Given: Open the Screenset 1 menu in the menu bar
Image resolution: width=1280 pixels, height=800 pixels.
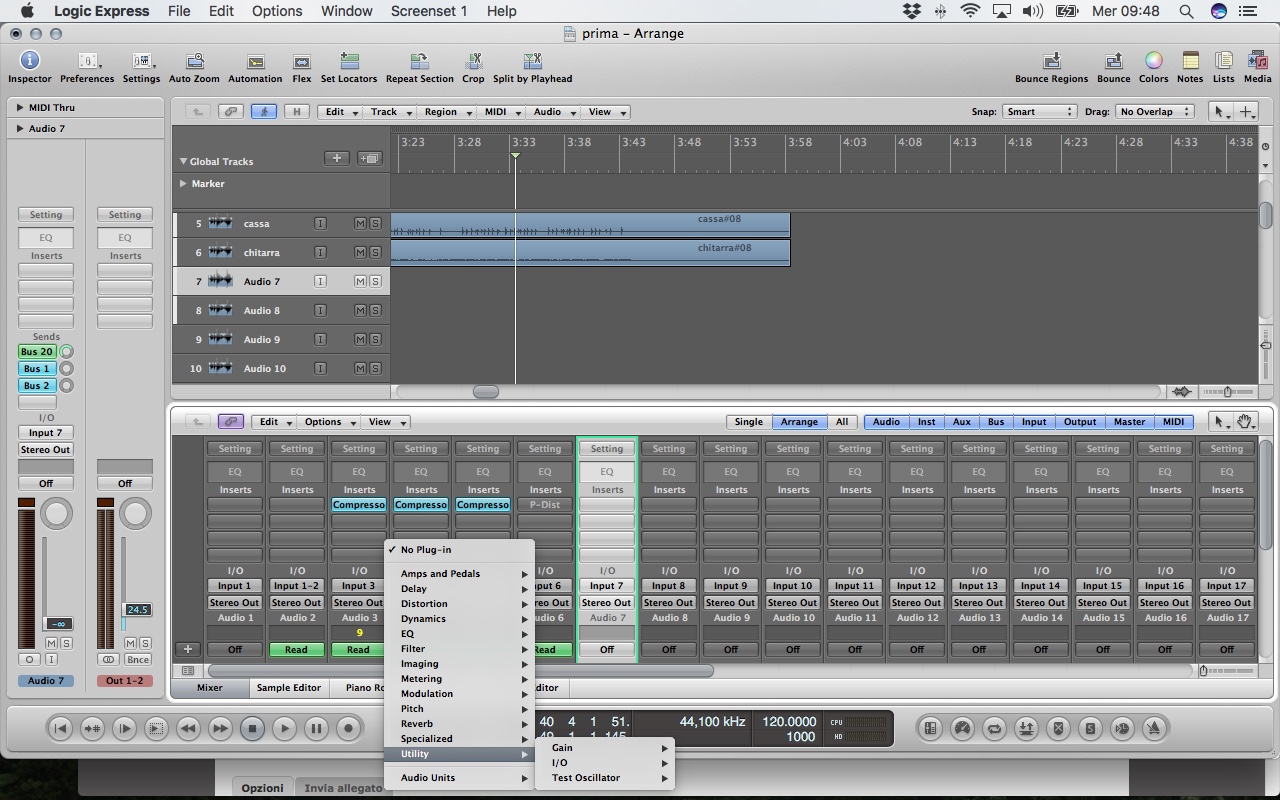Looking at the screenshot, I should click(428, 11).
